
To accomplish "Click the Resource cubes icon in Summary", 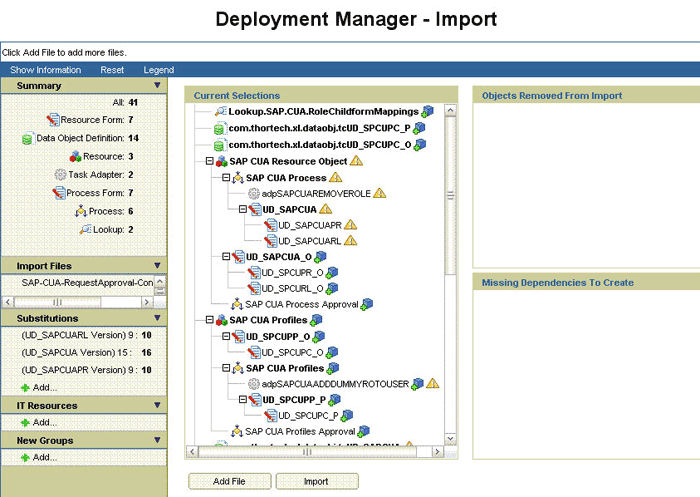I will click(x=75, y=156).
